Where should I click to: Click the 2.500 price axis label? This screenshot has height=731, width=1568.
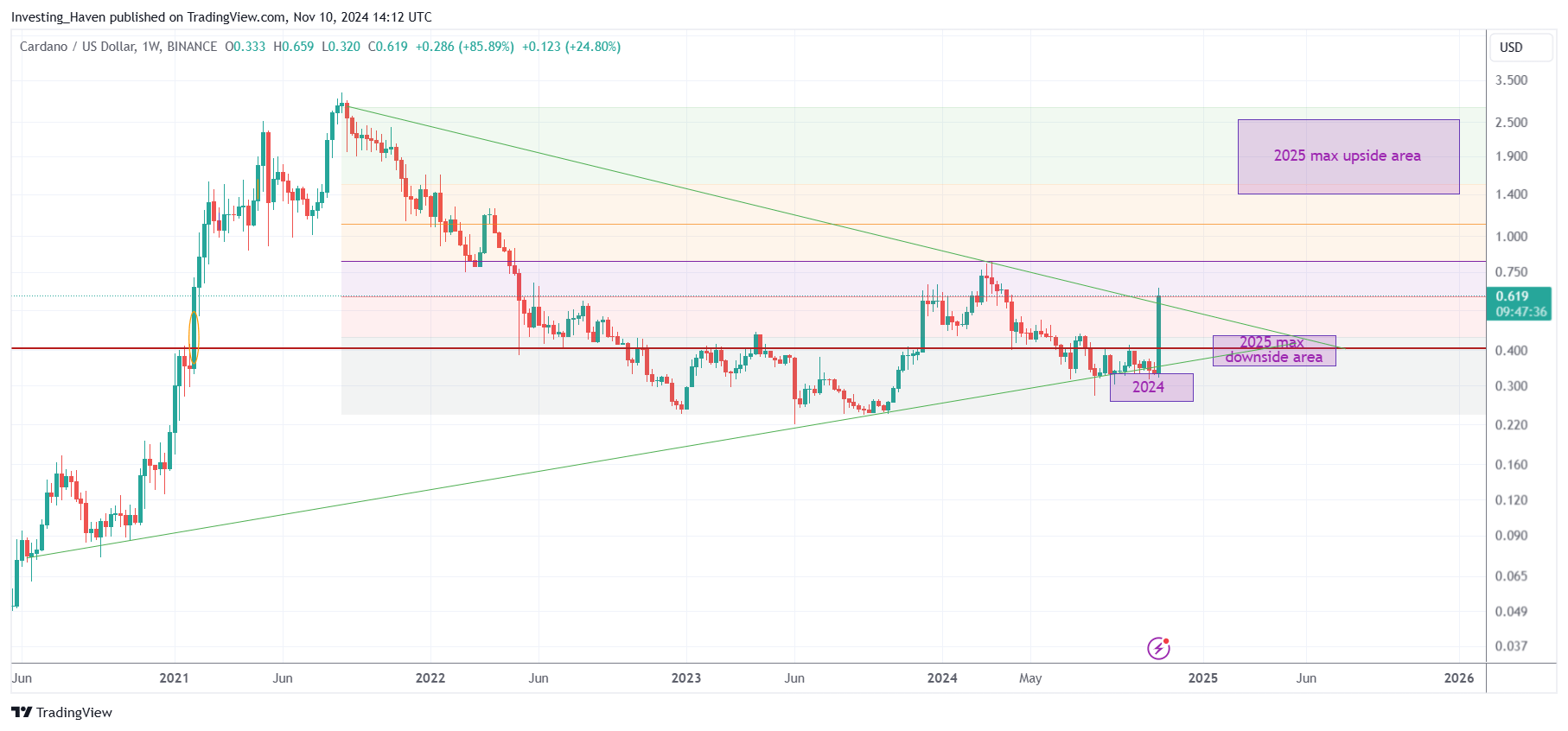pos(1511,123)
